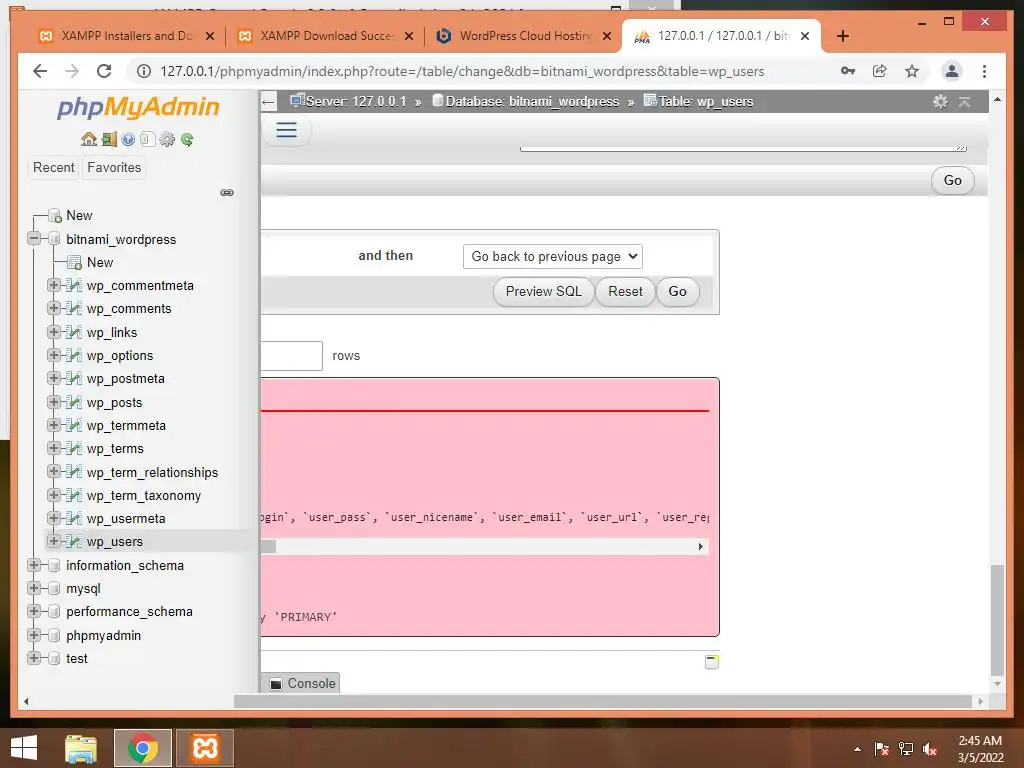Open MariaDB documentation page icon
The height and width of the screenshot is (768, 1024).
(148, 139)
